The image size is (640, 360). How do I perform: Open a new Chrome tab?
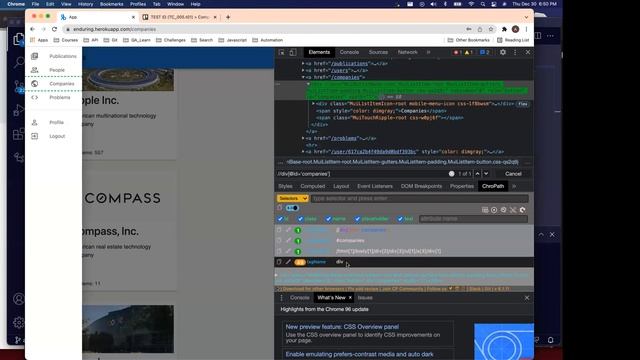click(x=228, y=17)
